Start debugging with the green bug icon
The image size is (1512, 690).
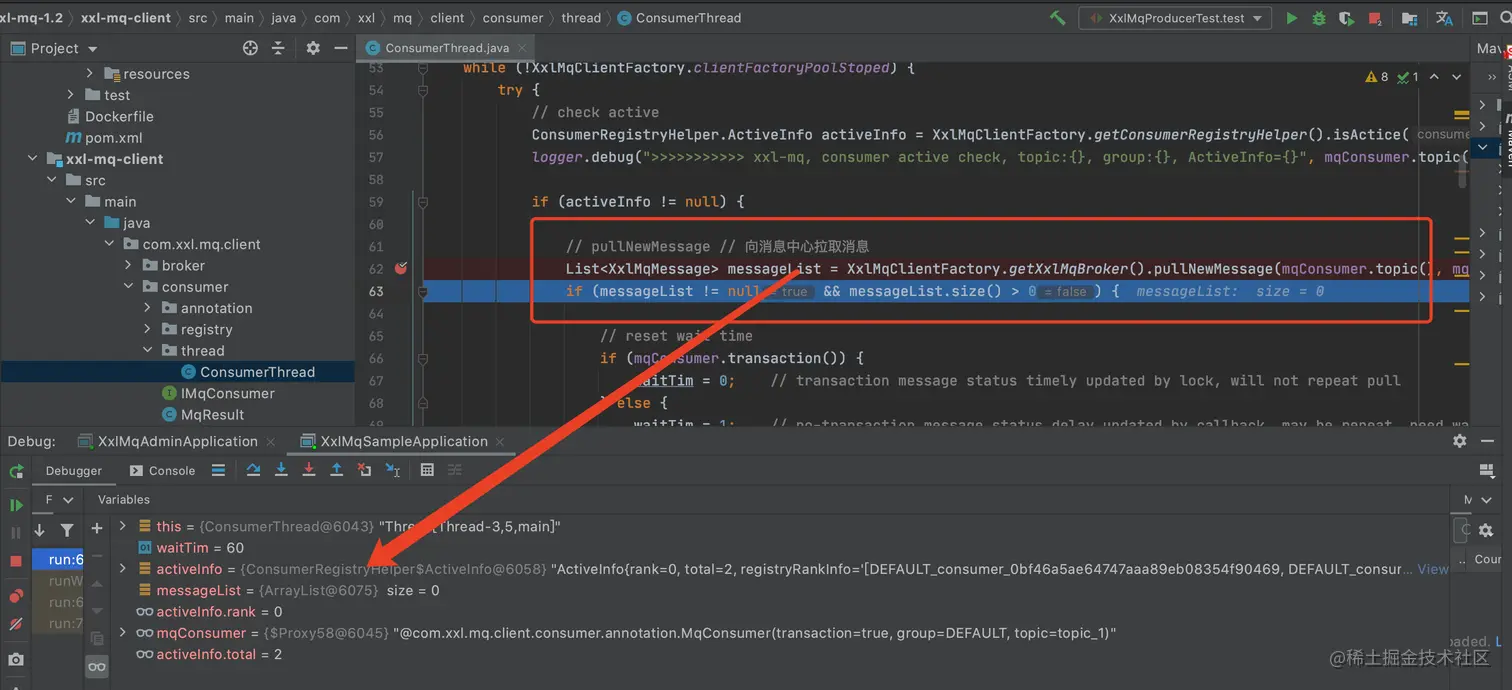coord(1319,18)
